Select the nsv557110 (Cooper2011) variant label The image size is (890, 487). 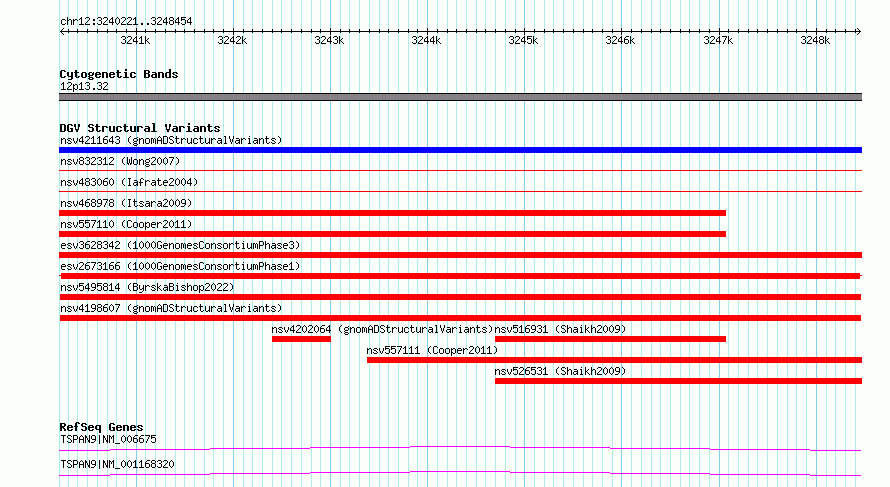tap(126, 224)
